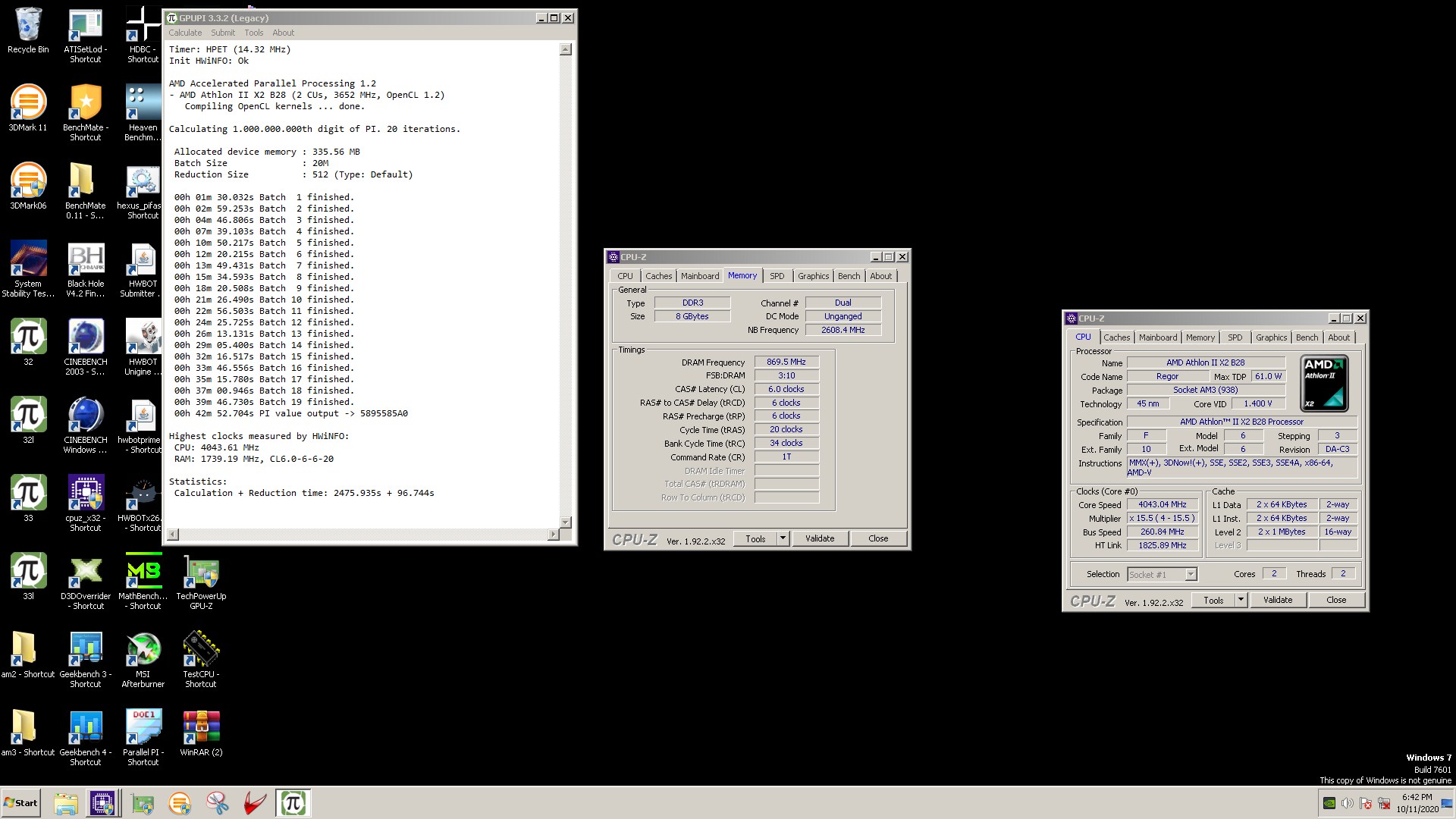Viewport: 1456px width, 819px height.
Task: Open HWBOT Unigine desktop icon
Action: click(x=143, y=347)
